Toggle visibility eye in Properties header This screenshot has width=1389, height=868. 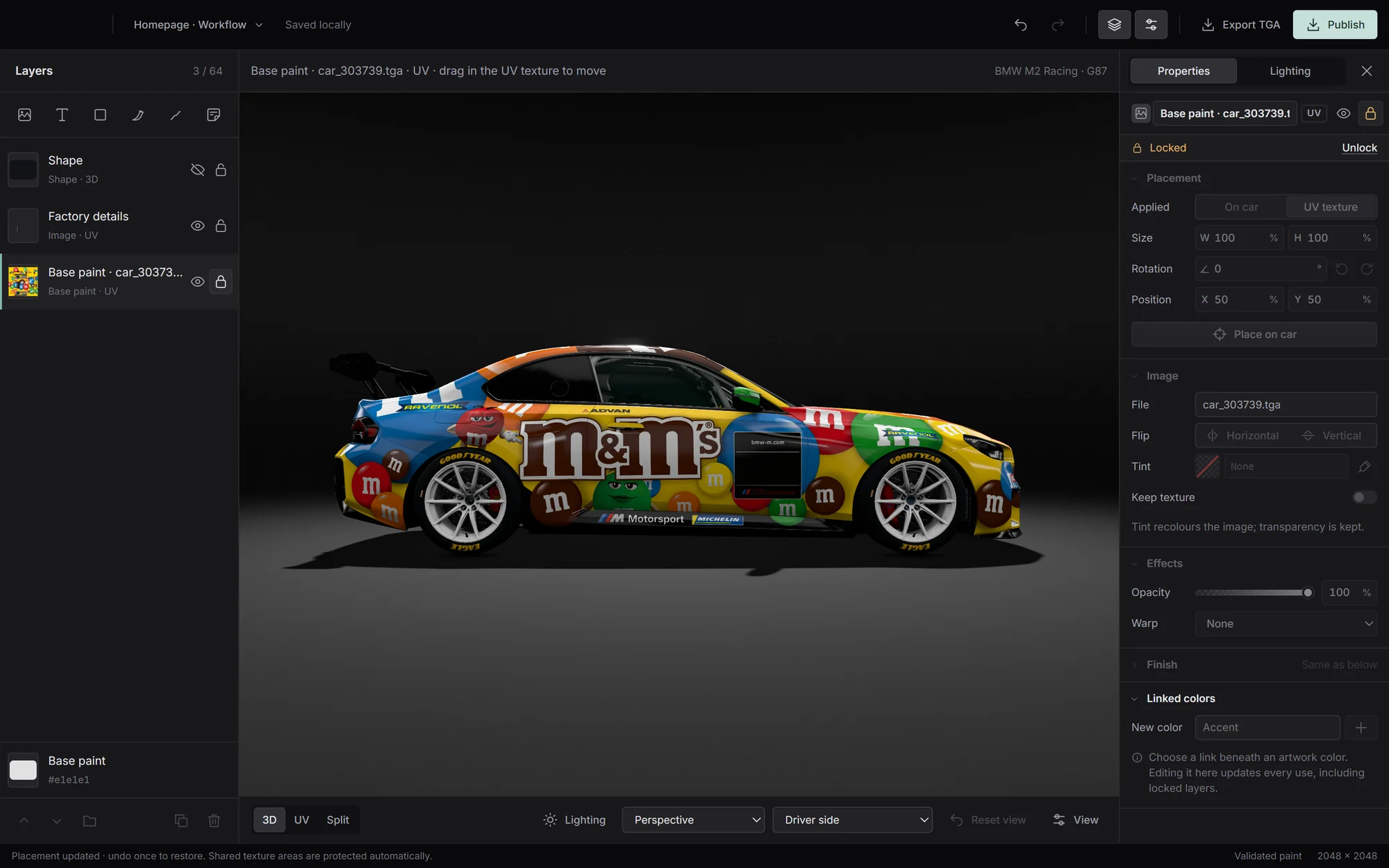(1343, 113)
